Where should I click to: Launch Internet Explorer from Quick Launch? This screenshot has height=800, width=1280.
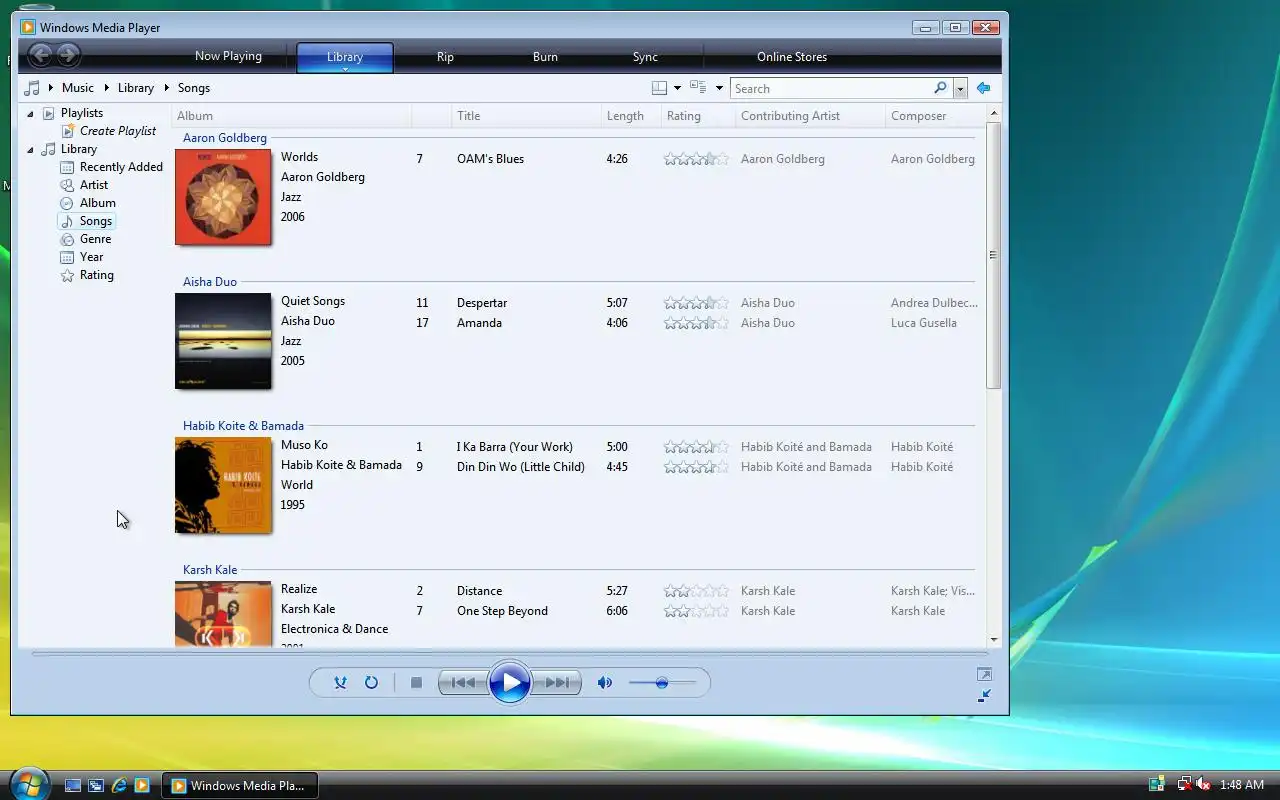[119, 786]
